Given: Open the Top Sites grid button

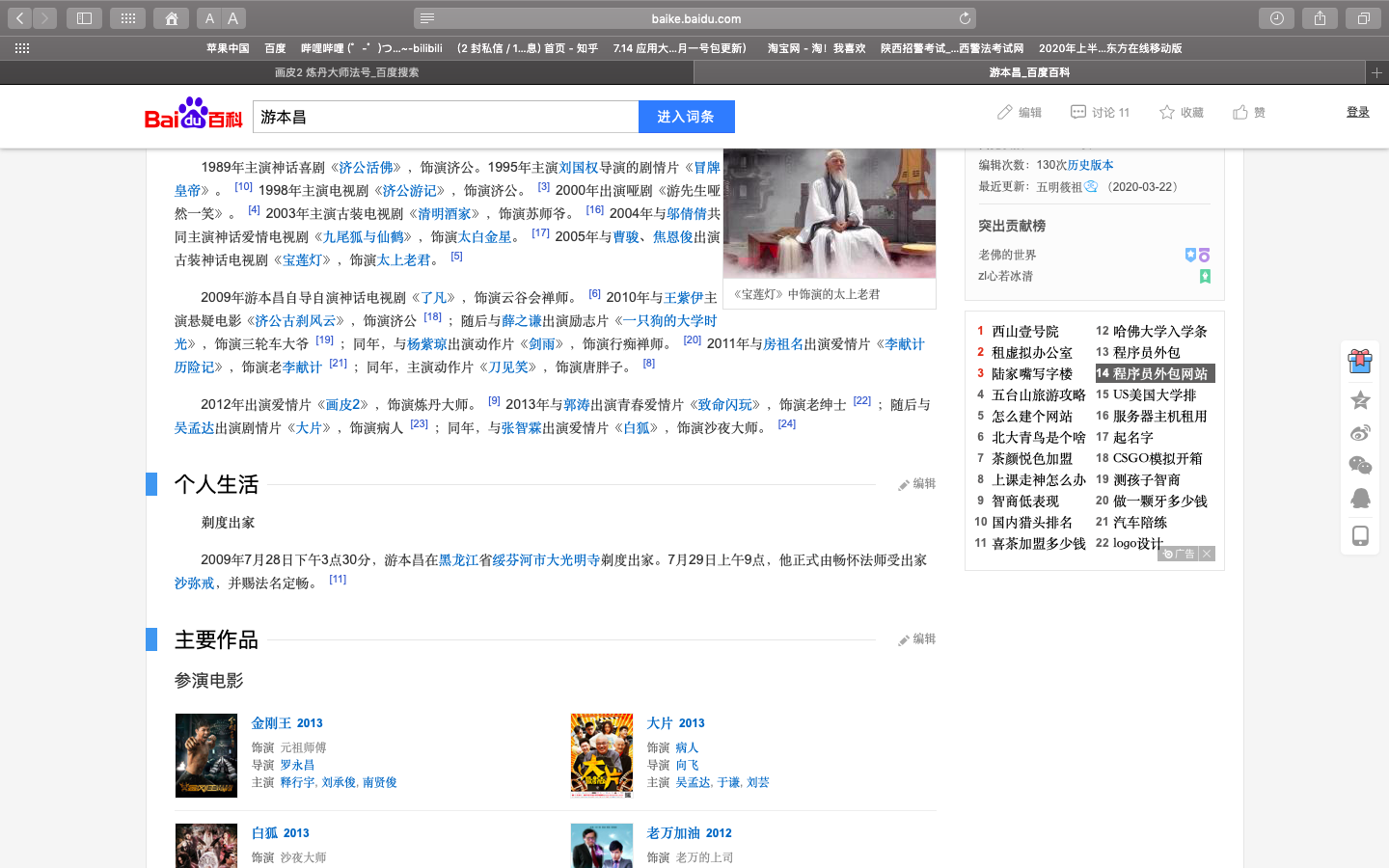Looking at the screenshot, I should [x=127, y=18].
